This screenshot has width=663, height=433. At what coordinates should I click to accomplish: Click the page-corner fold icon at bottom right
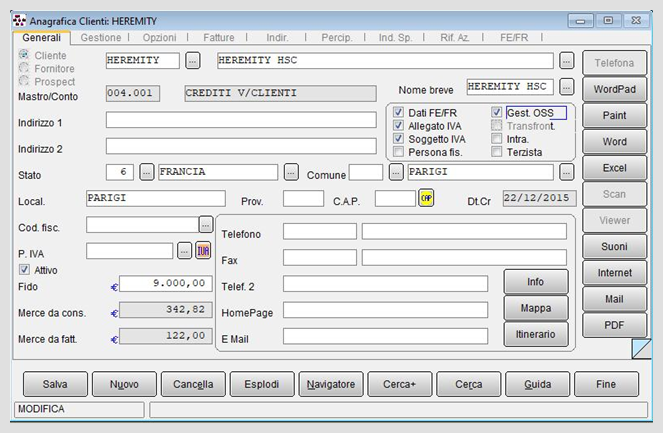click(641, 348)
